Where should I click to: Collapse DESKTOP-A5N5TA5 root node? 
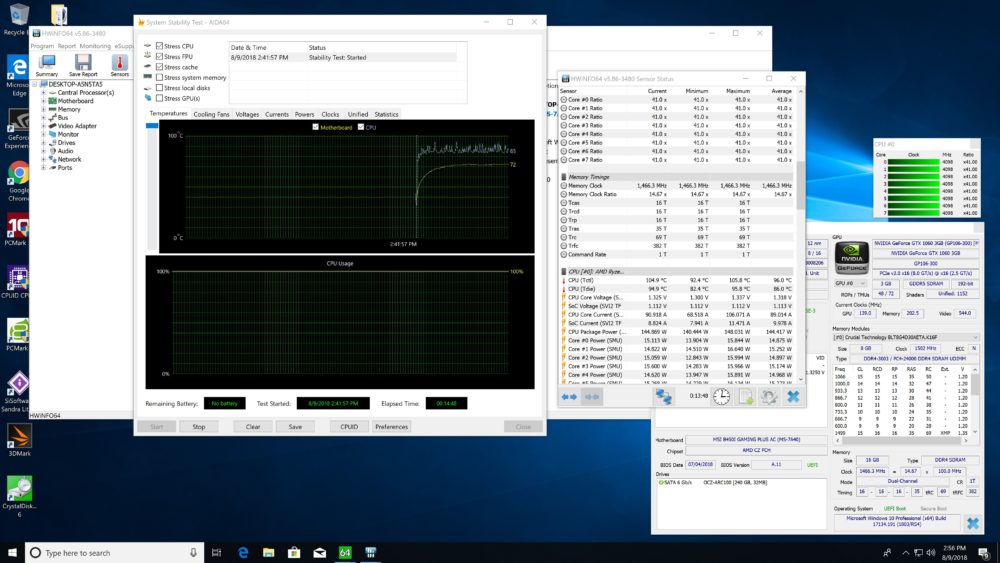35,84
